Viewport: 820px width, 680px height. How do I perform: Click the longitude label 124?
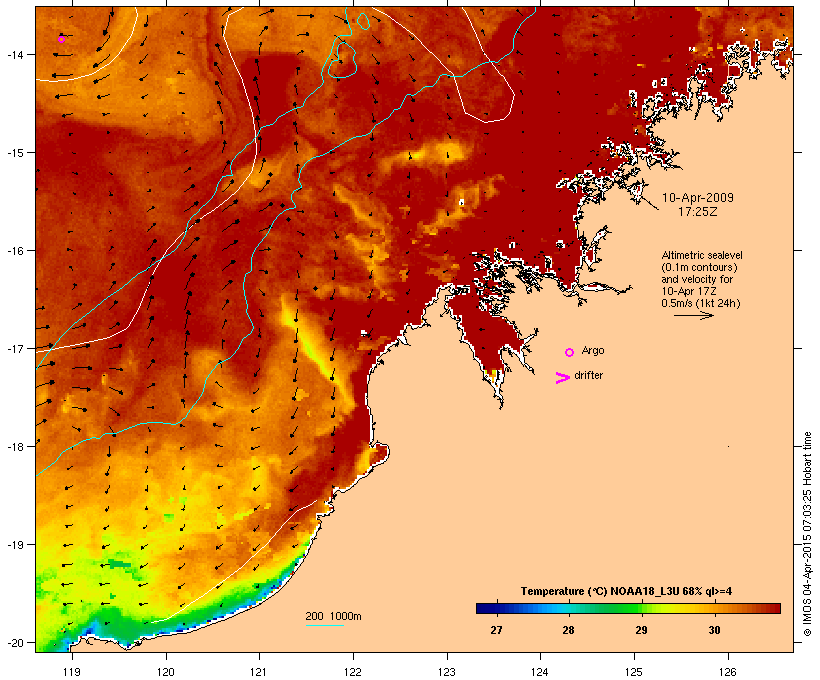(540, 672)
